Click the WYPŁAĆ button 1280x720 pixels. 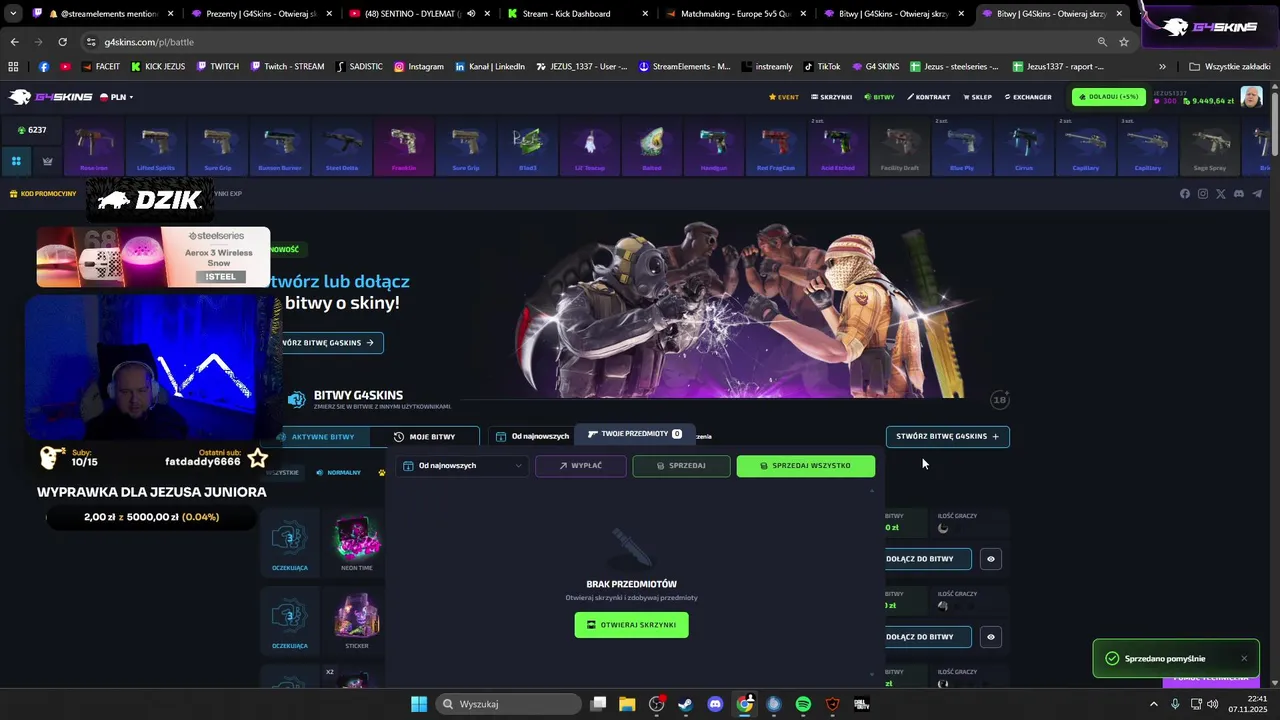581,466
